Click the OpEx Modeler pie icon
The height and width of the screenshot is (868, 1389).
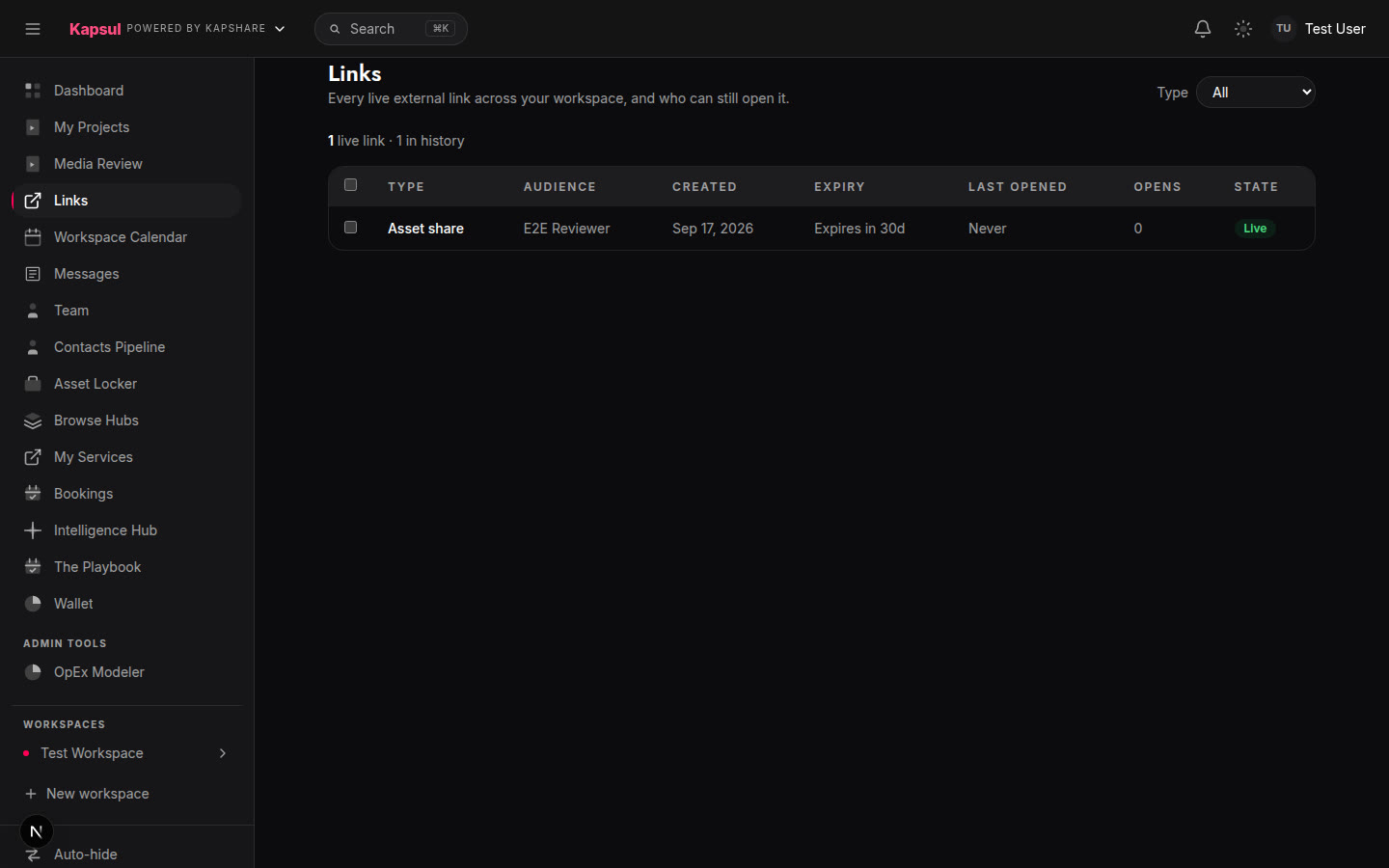click(x=33, y=672)
